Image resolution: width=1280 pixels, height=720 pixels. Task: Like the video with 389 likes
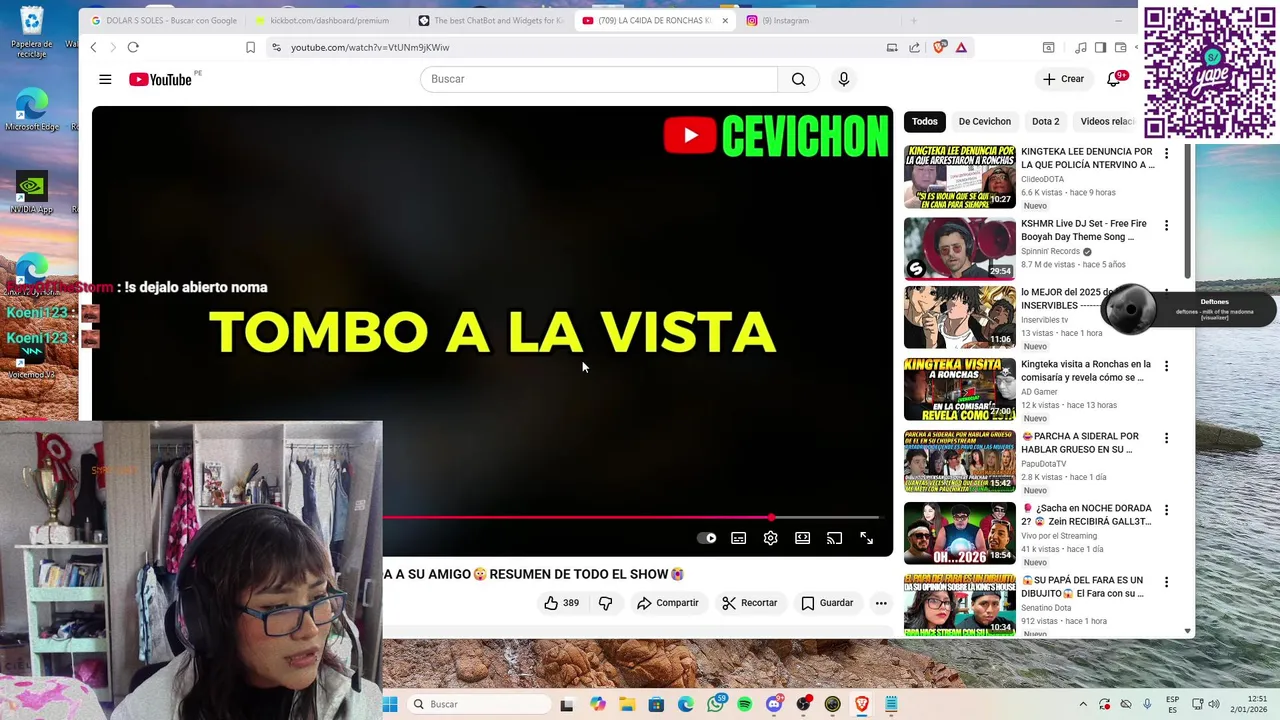(x=561, y=603)
